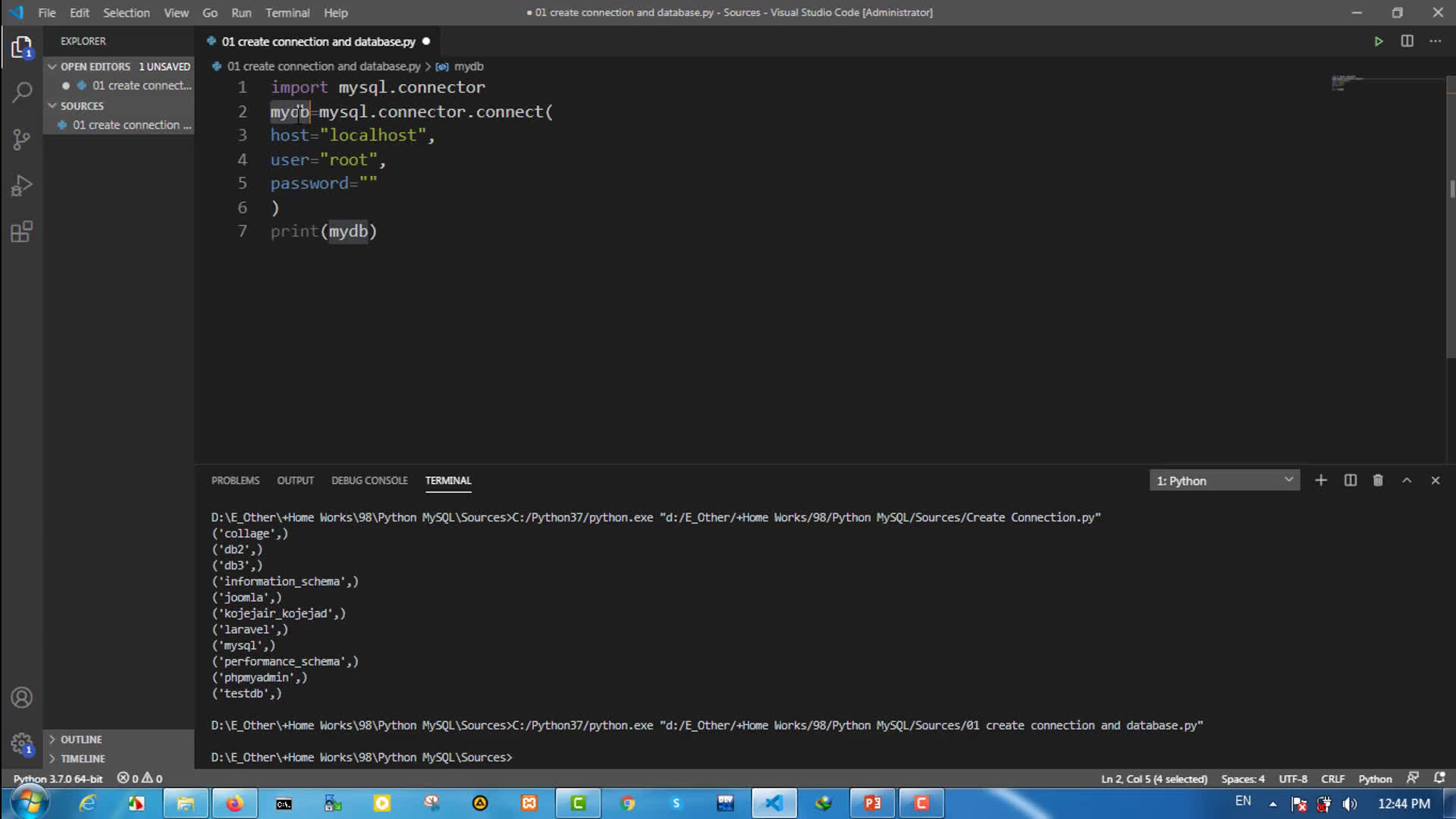Open Firefox from the taskbar
Image resolution: width=1456 pixels, height=819 pixels.
tap(234, 803)
